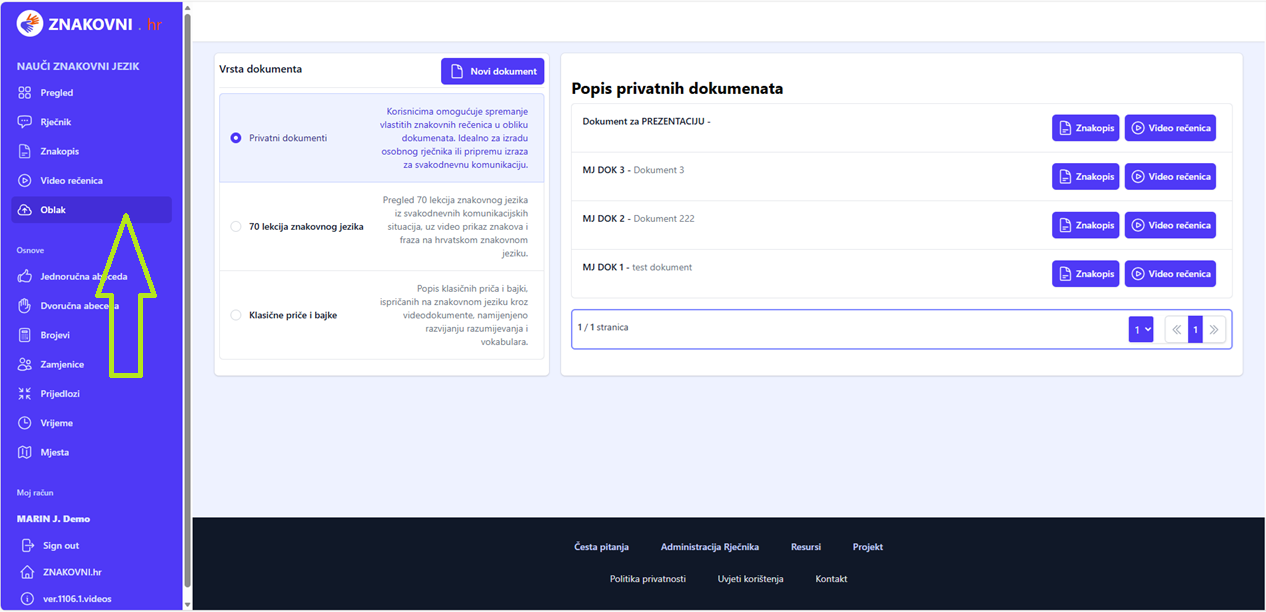Viewport: 1266px width, 612px height.
Task: Open Zamjenice in the sidebar menu
Action: click(x=62, y=365)
